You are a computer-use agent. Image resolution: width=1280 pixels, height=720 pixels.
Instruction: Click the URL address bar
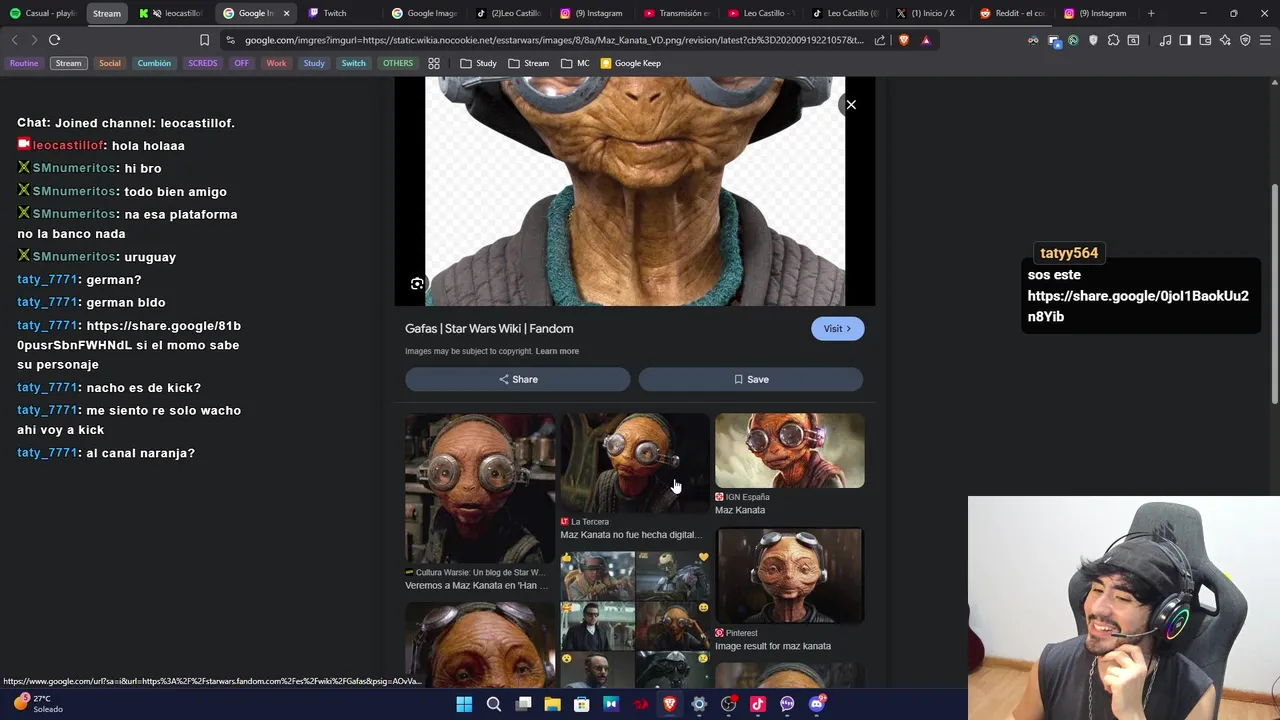click(x=553, y=40)
